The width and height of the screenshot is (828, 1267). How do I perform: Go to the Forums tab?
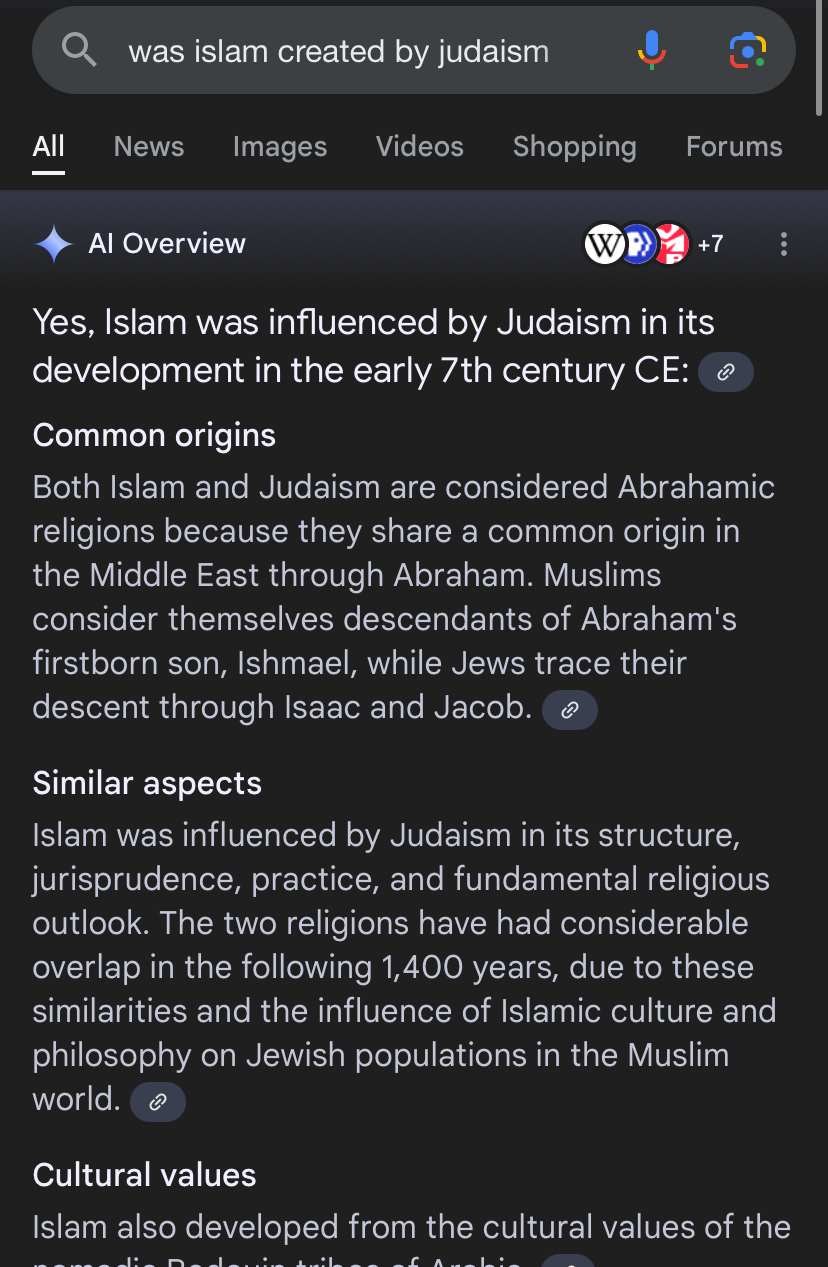(734, 147)
